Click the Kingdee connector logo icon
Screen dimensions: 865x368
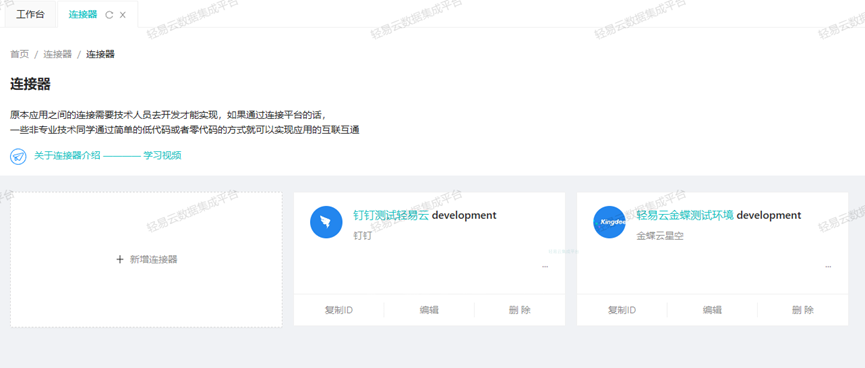point(610,222)
